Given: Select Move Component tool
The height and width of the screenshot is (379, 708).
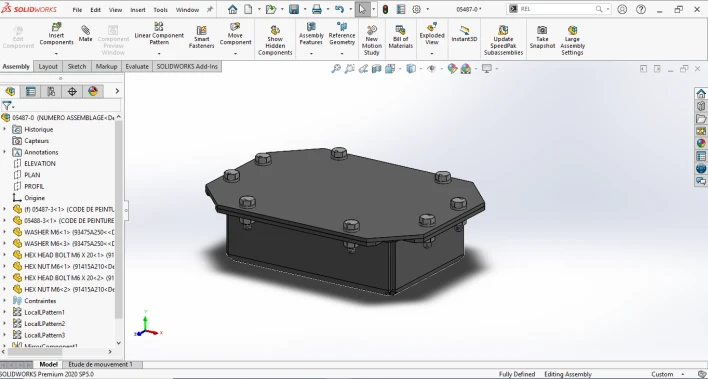Looking at the screenshot, I should pos(235,34).
